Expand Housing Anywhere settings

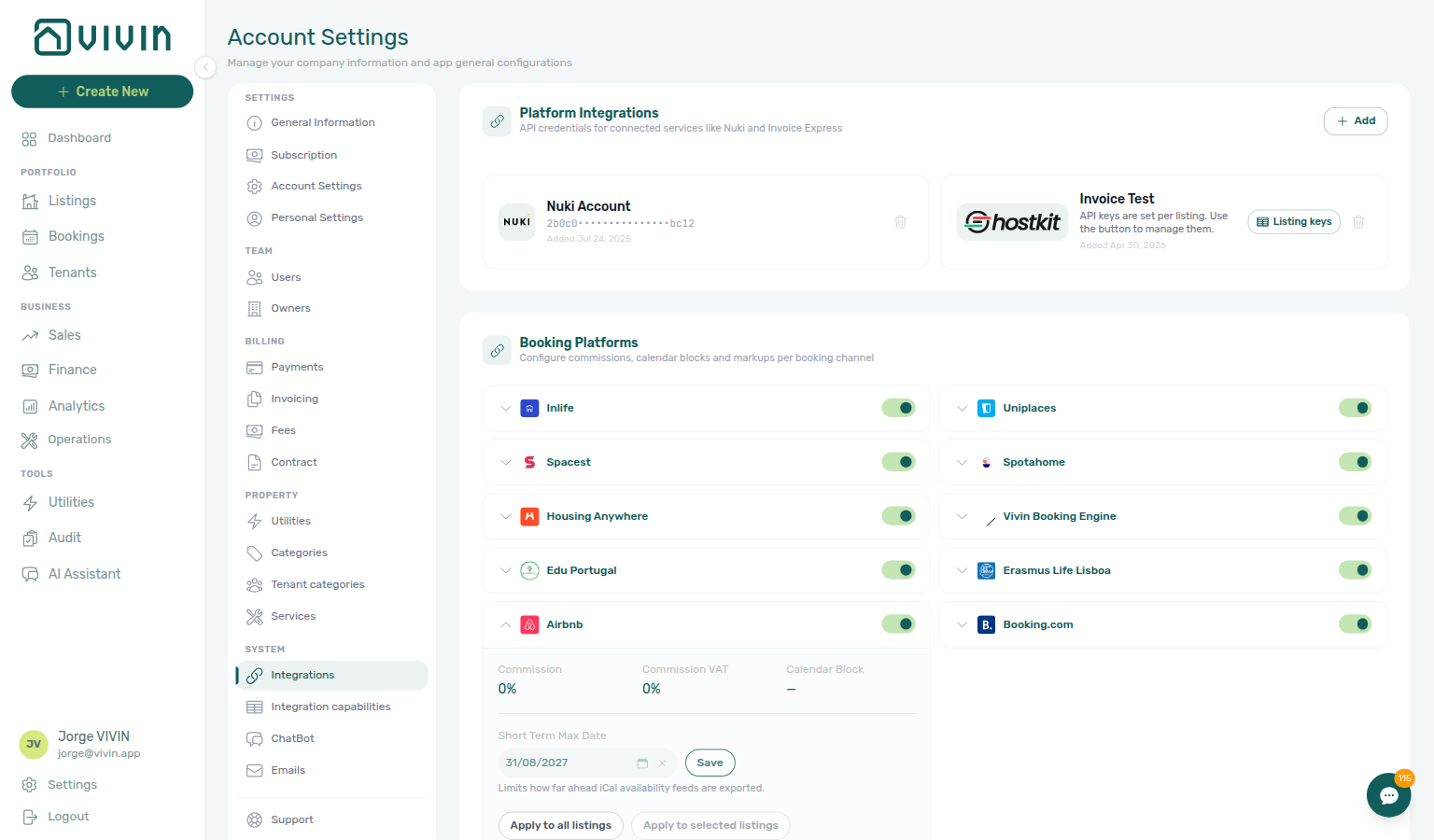(506, 516)
